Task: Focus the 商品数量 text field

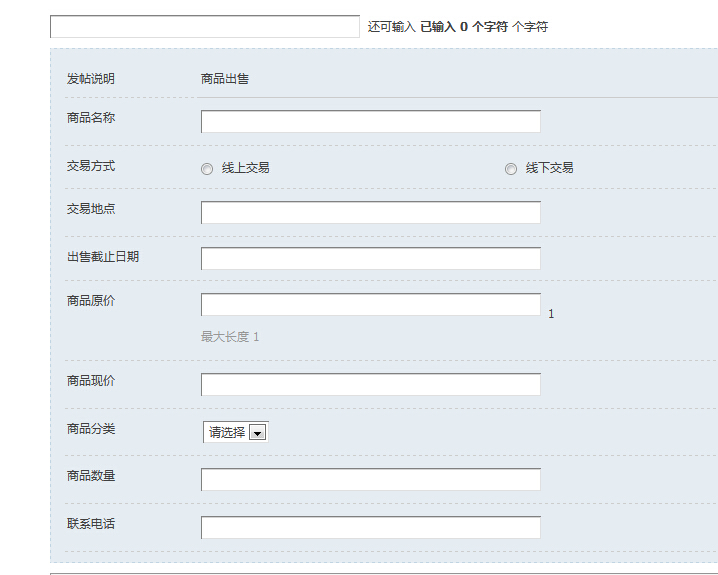Action: click(370, 480)
